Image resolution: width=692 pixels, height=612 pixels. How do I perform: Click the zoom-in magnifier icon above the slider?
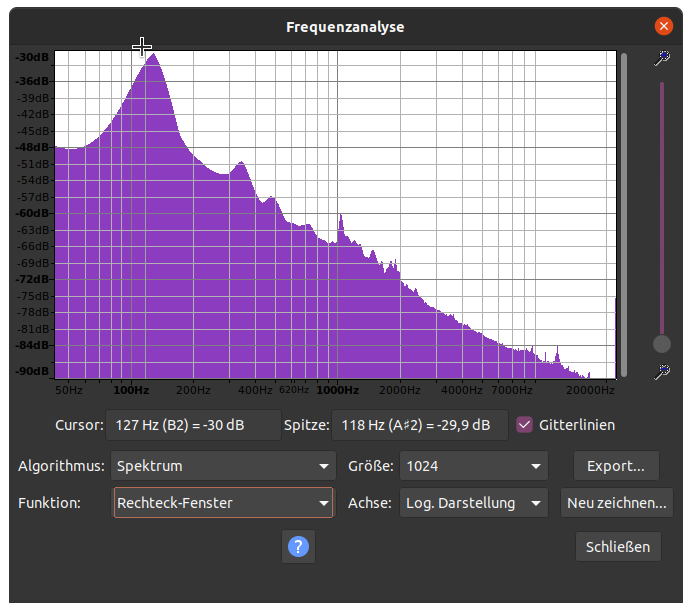(662, 58)
